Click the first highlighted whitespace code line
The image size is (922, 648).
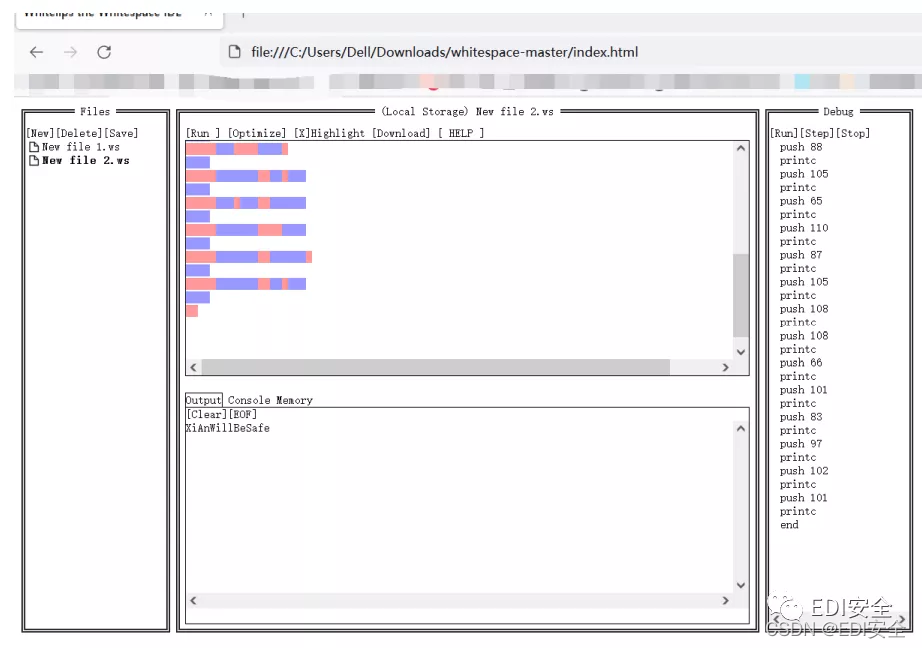pos(237,149)
